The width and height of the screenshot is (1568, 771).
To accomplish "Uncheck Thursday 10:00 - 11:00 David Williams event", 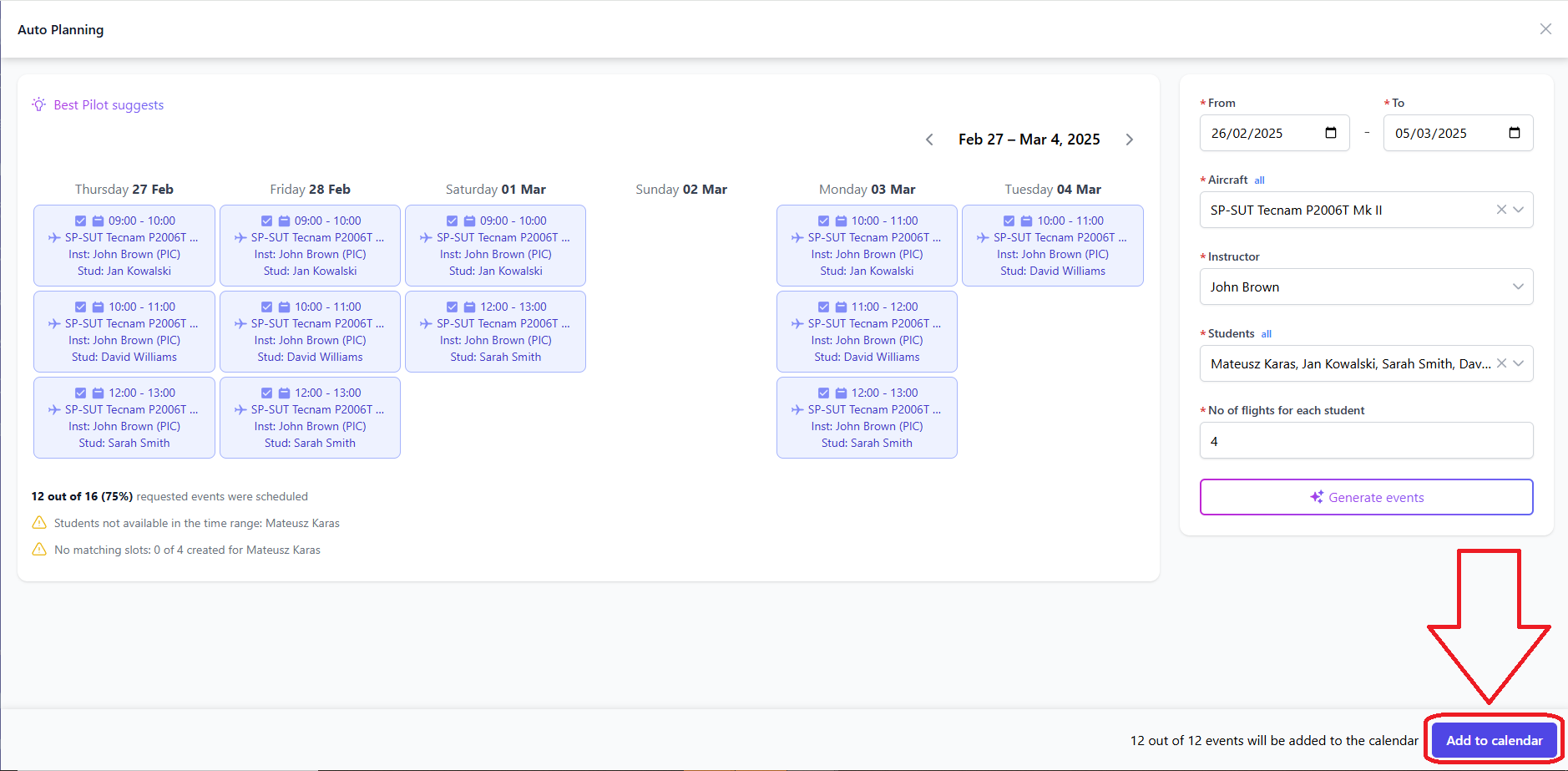I will [80, 307].
